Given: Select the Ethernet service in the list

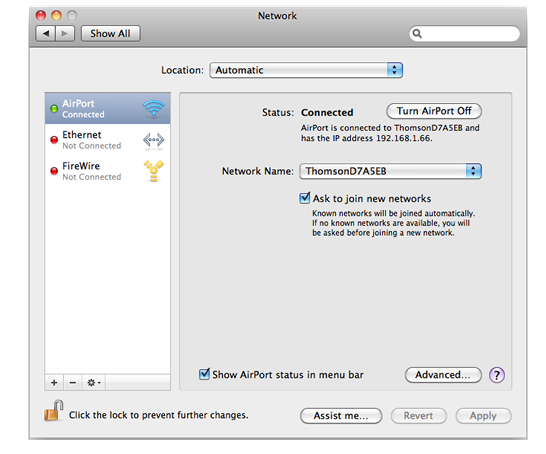Looking at the screenshot, I should (108, 140).
